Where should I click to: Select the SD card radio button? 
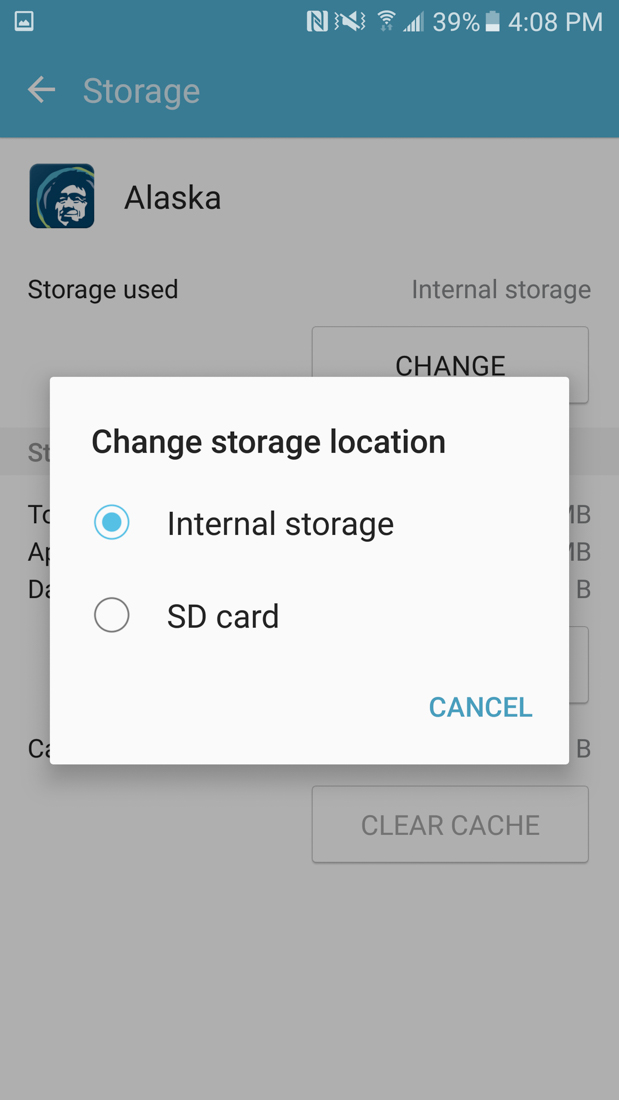click(x=112, y=615)
